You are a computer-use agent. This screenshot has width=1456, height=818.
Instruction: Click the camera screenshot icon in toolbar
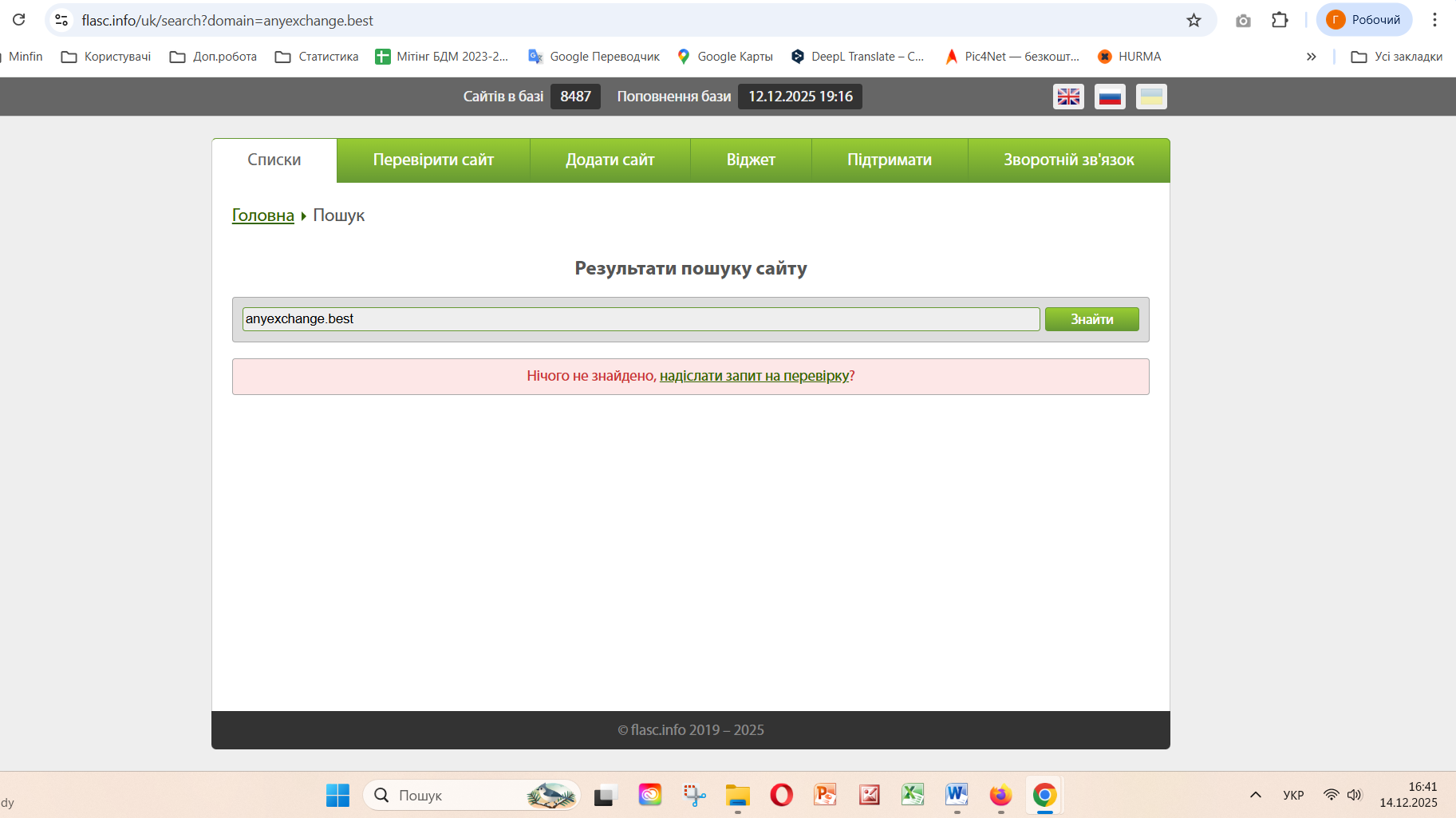[x=1243, y=20]
